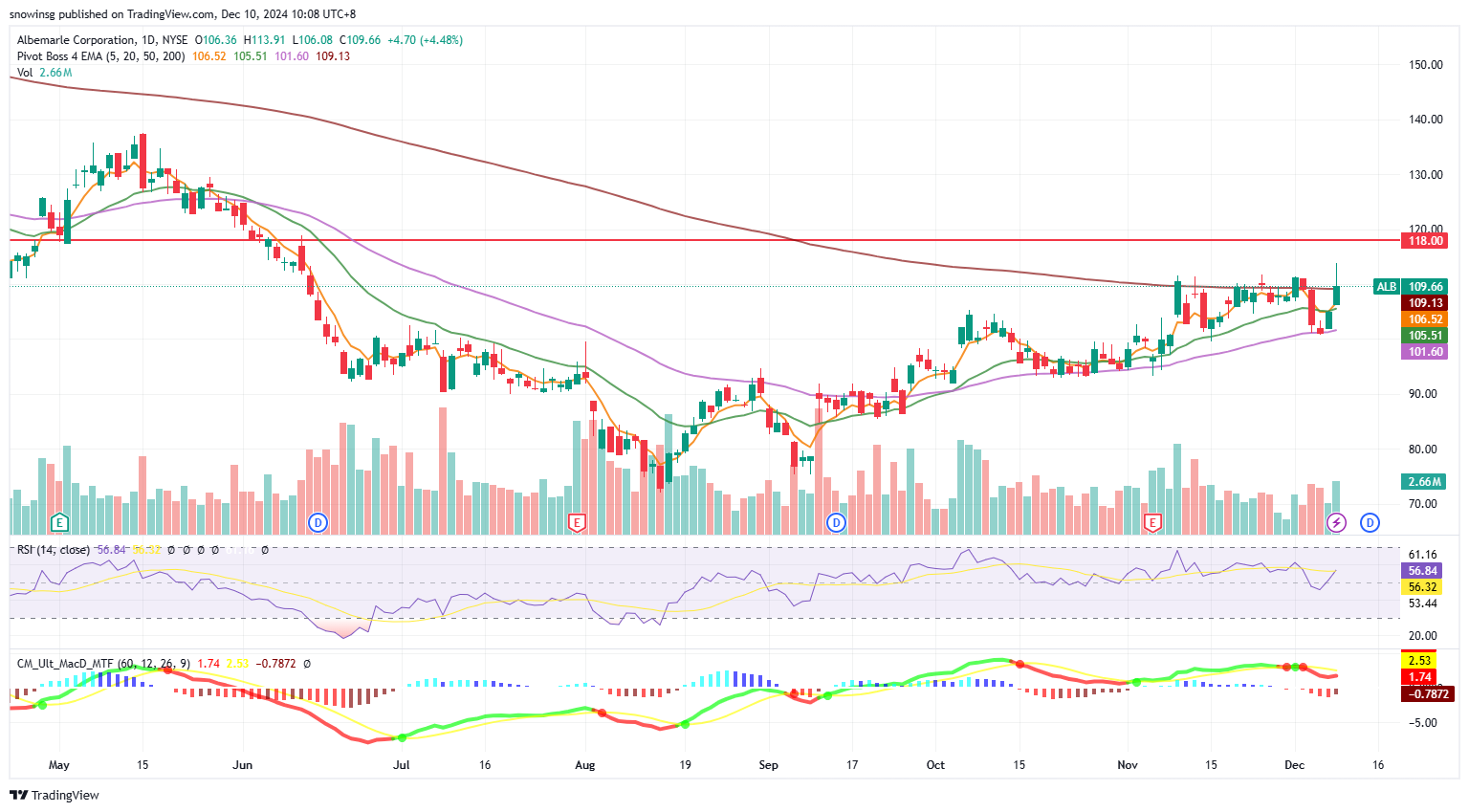
Task: Click the 130.00 price axis label
Action: [1425, 175]
